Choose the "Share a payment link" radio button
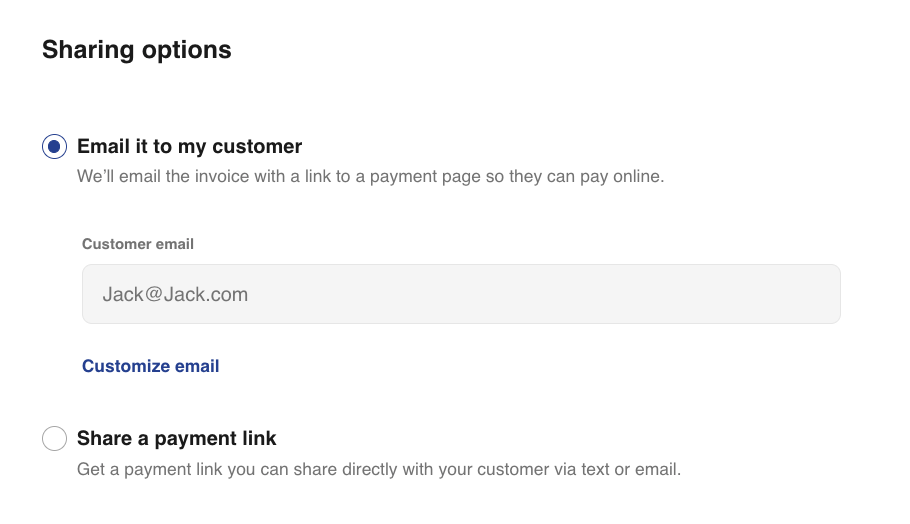 [54, 439]
